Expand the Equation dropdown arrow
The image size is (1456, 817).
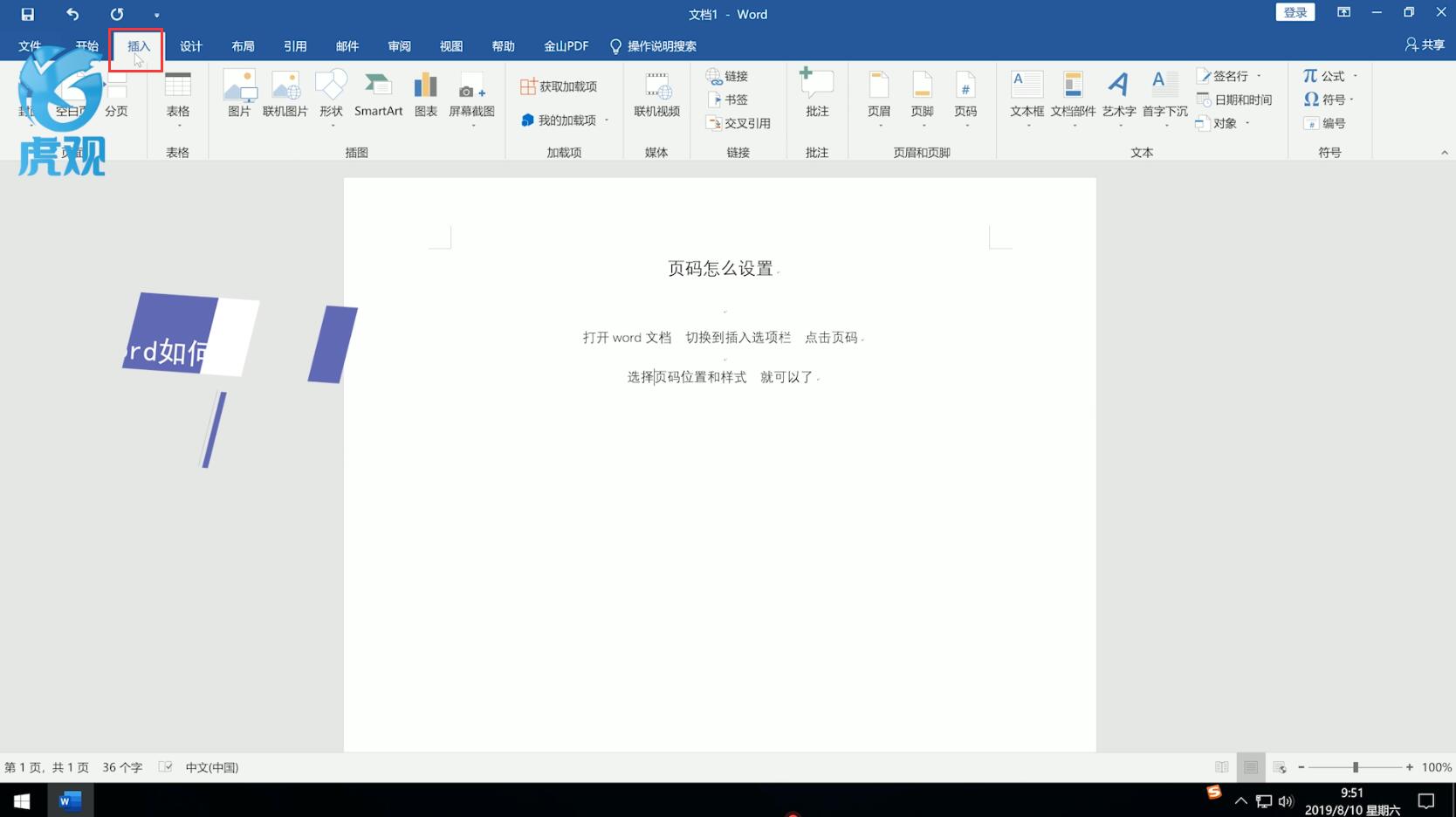click(1355, 76)
